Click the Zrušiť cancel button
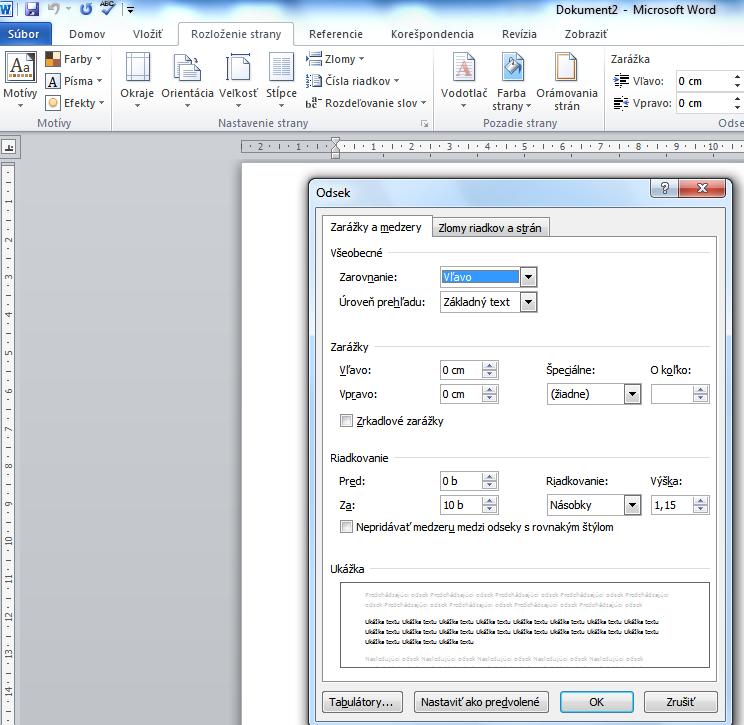The height and width of the screenshot is (725, 744). (680, 702)
